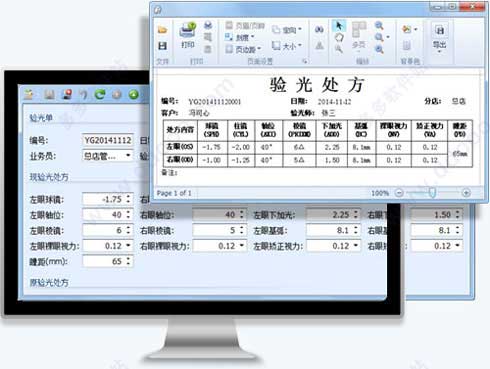Open the 页面设置 dialog launcher arrow

[305, 61]
